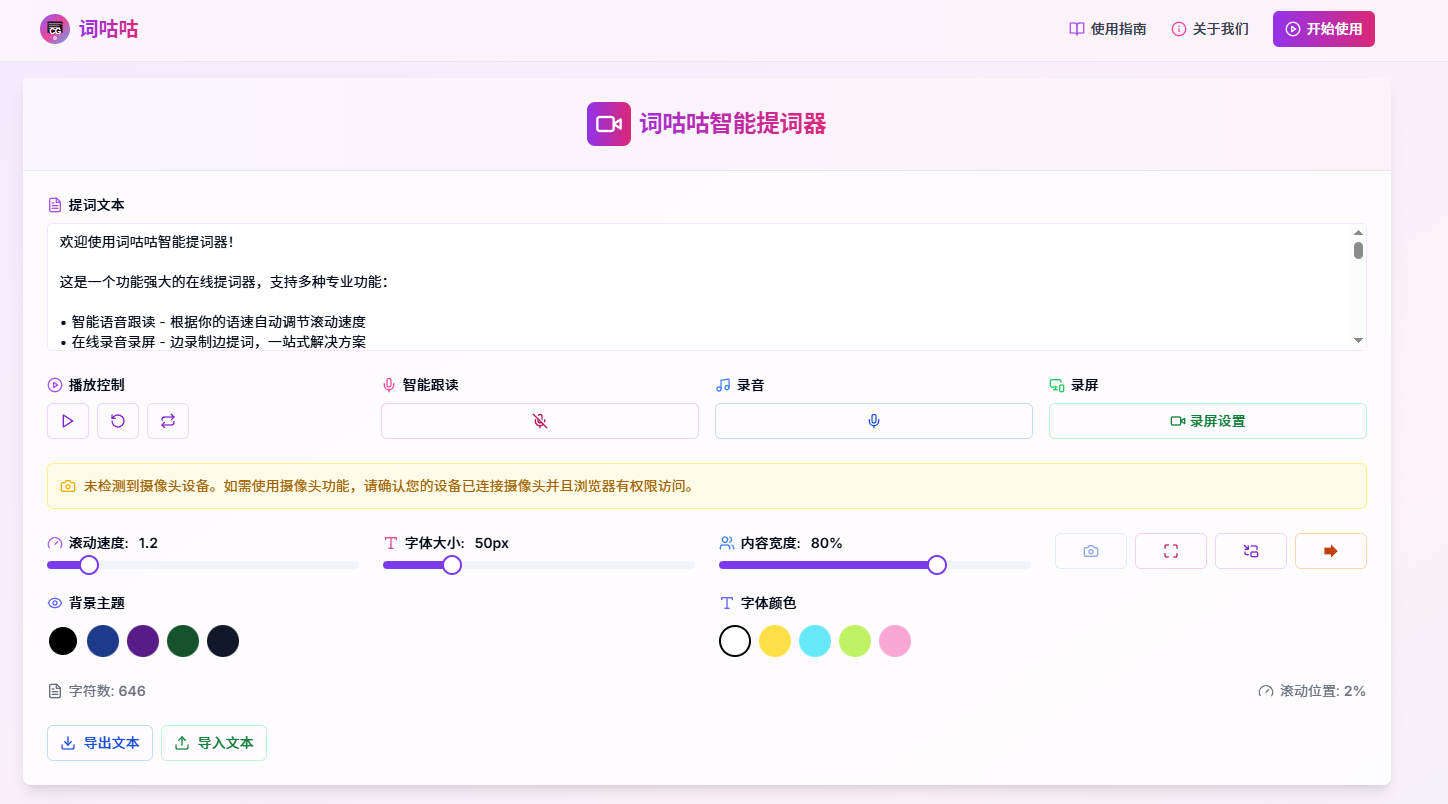Export text via 导出文本

coord(100,742)
